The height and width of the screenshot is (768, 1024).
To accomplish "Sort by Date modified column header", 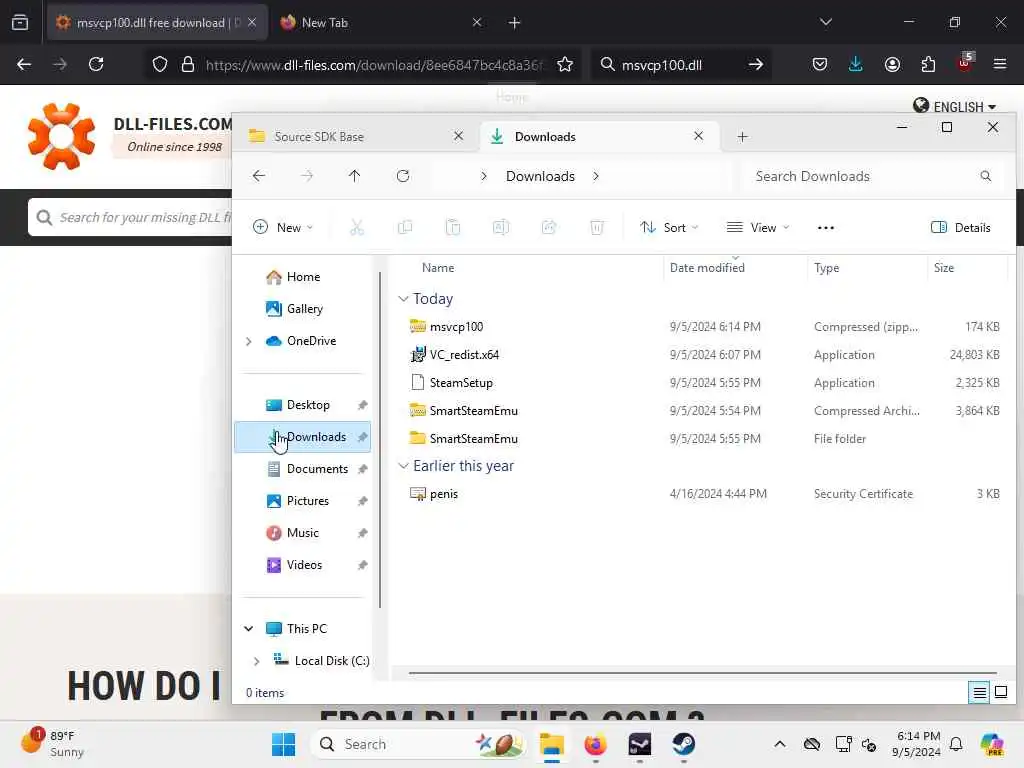I will (735, 268).
